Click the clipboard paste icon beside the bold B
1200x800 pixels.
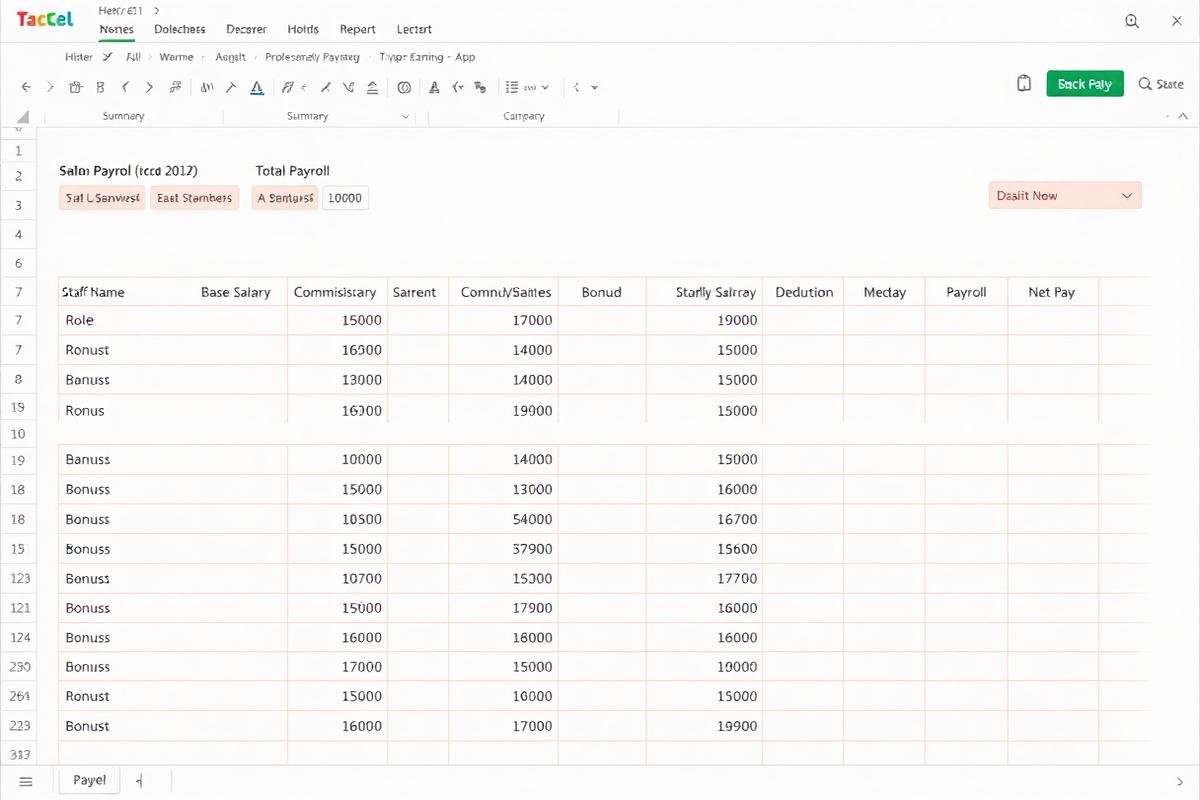(75, 88)
